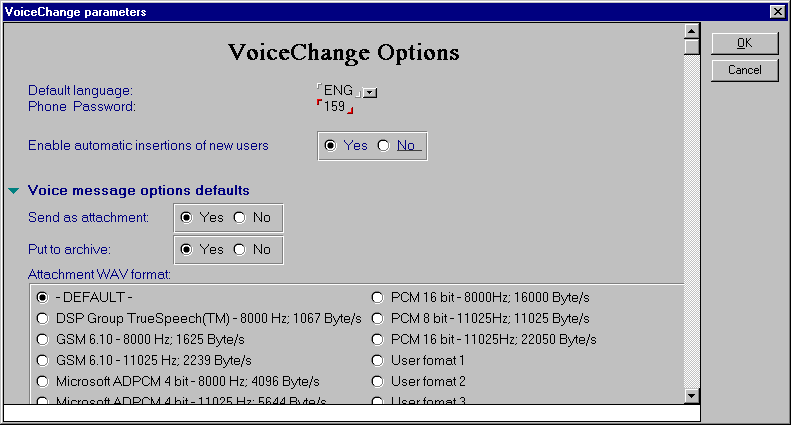Image resolution: width=791 pixels, height=425 pixels.
Task: Select No for Send as attachment
Action: tap(240, 218)
